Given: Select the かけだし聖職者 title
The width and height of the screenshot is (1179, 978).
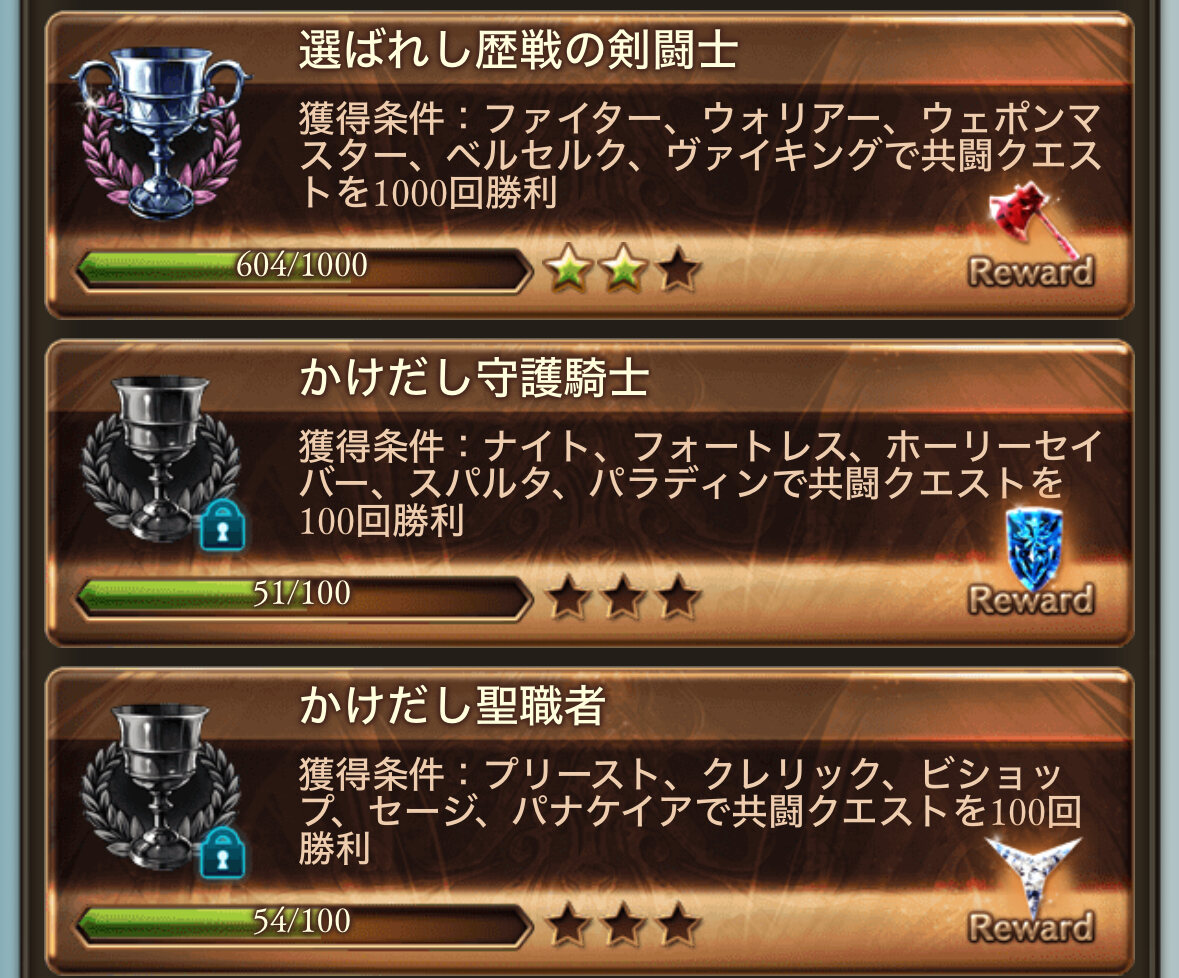Looking at the screenshot, I should pos(453,705).
